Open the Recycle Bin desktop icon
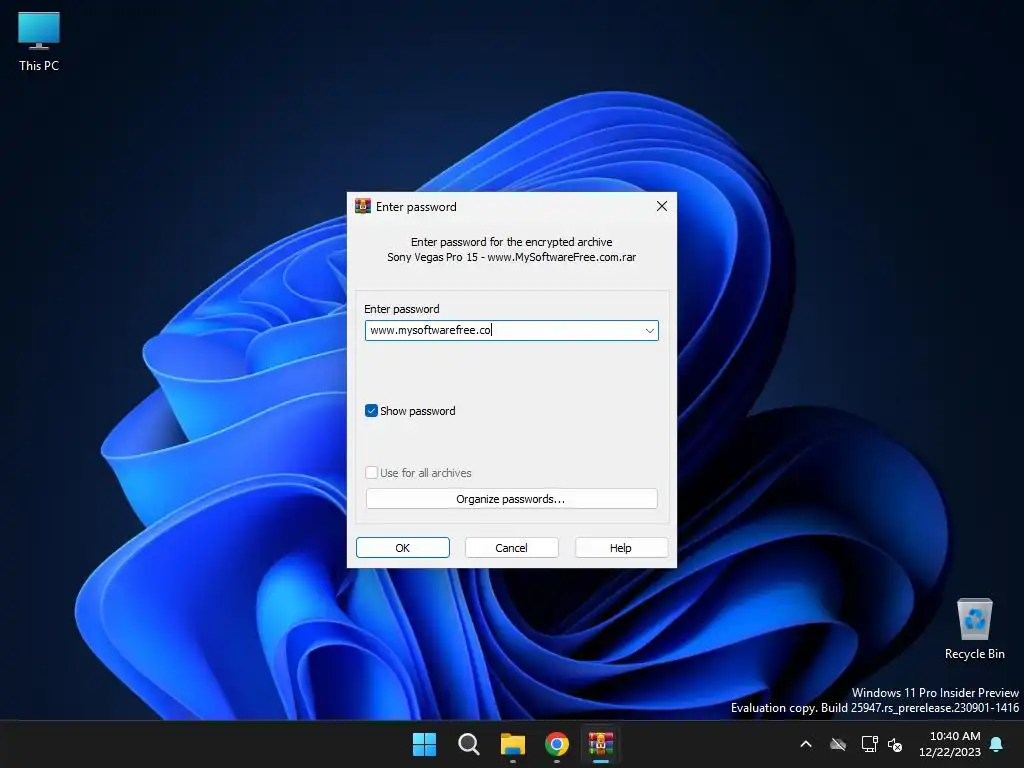 pyautogui.click(x=974, y=629)
